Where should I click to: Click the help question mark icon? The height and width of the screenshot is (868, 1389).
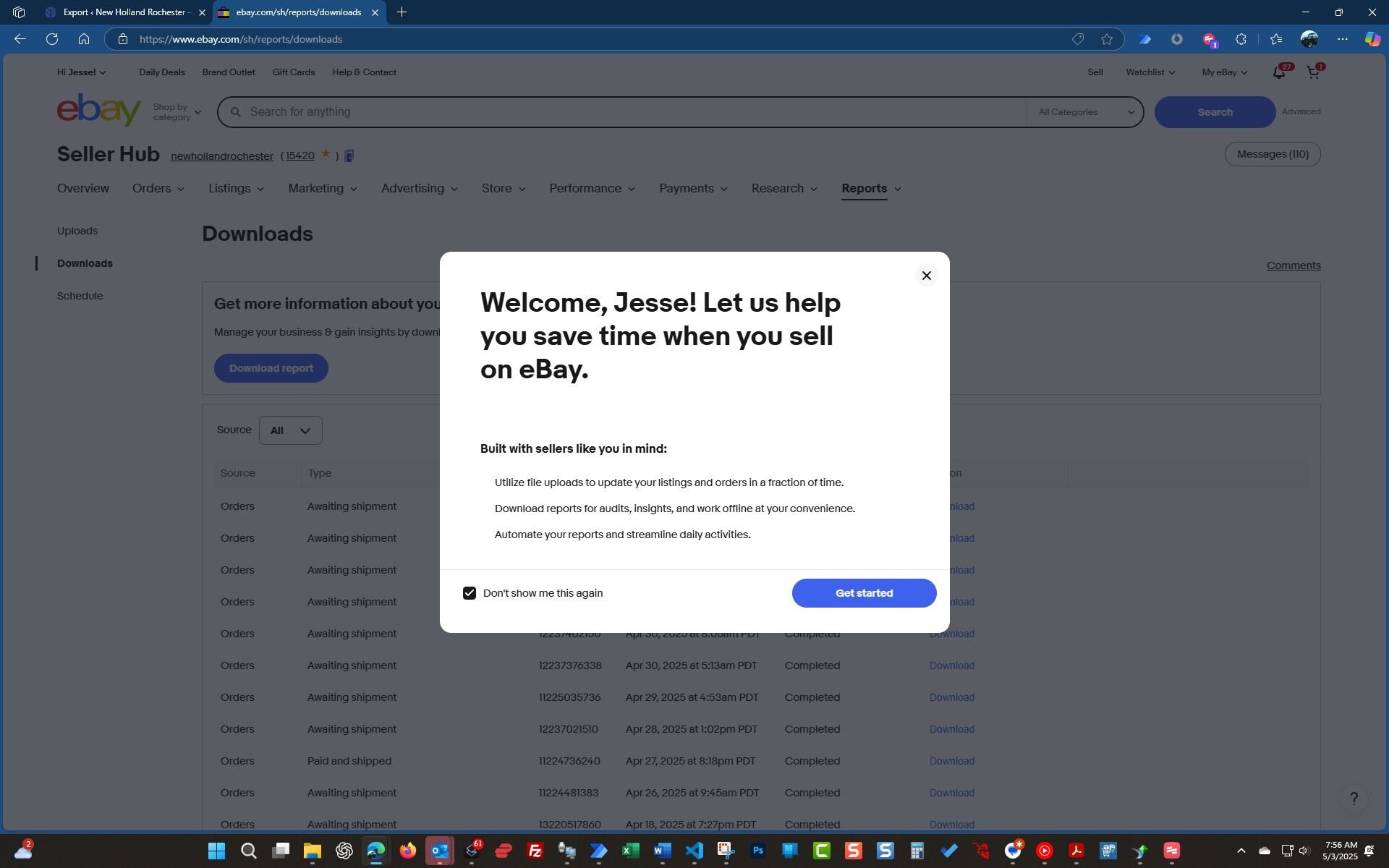(1354, 799)
